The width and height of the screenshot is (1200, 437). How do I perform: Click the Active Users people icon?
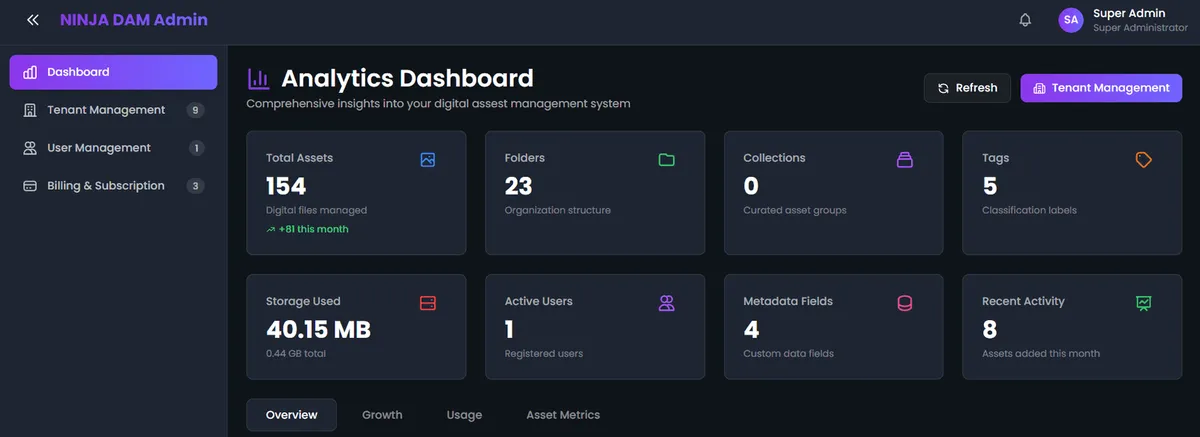[x=667, y=303]
